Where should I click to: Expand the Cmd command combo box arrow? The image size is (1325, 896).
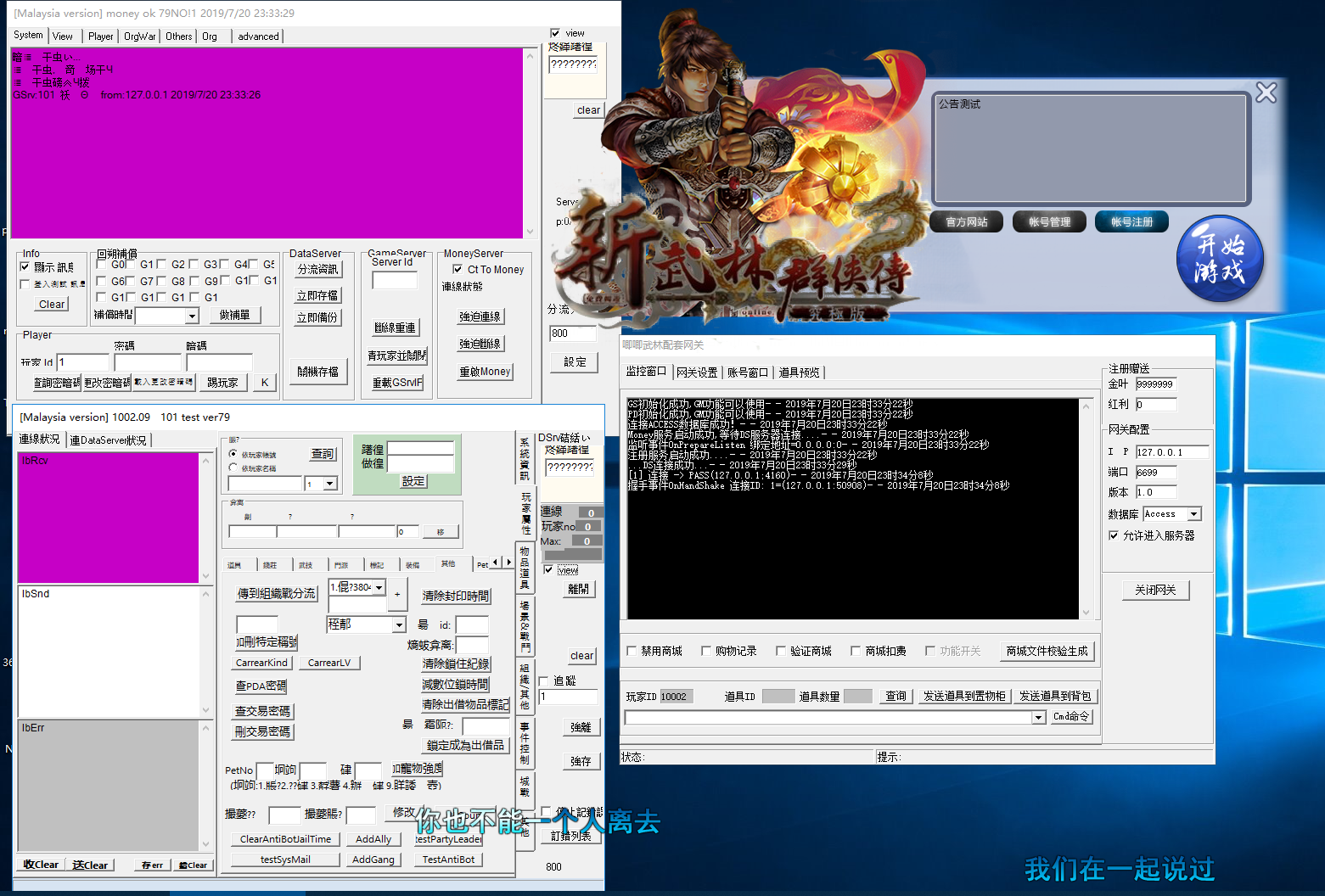click(x=1038, y=718)
